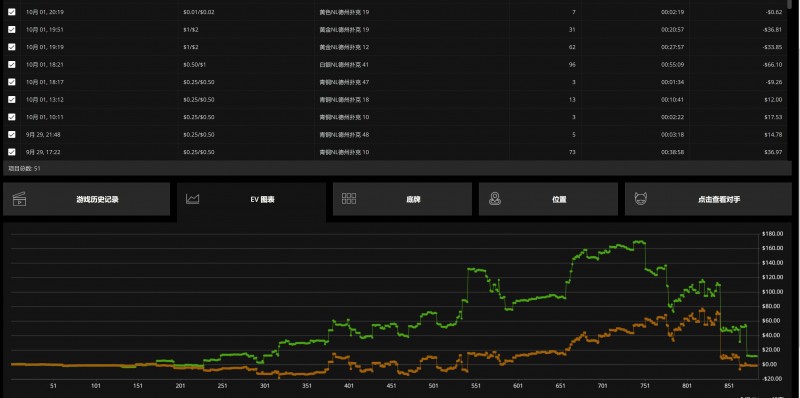Click the hands count 73
The image size is (800, 398).
point(572,152)
